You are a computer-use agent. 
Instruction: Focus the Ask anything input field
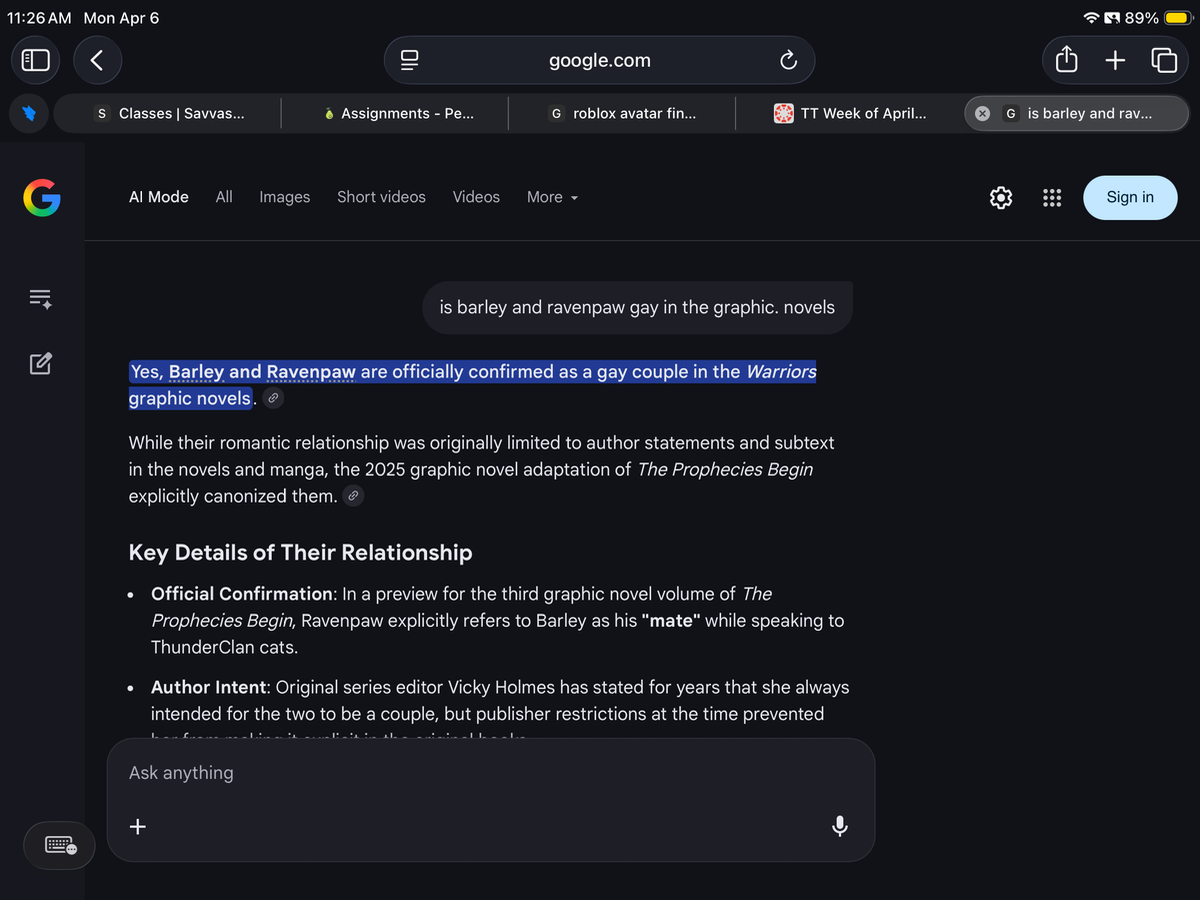coord(480,773)
